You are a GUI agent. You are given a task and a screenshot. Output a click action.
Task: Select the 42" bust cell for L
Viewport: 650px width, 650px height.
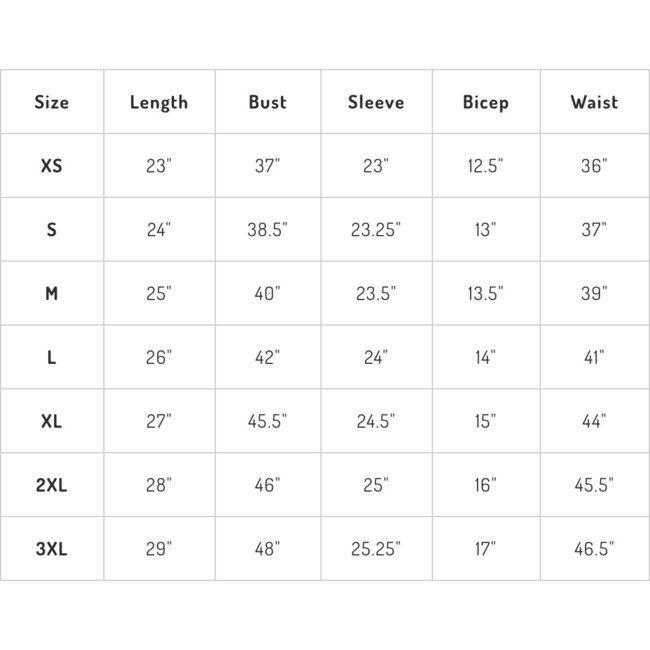pyautogui.click(x=267, y=358)
